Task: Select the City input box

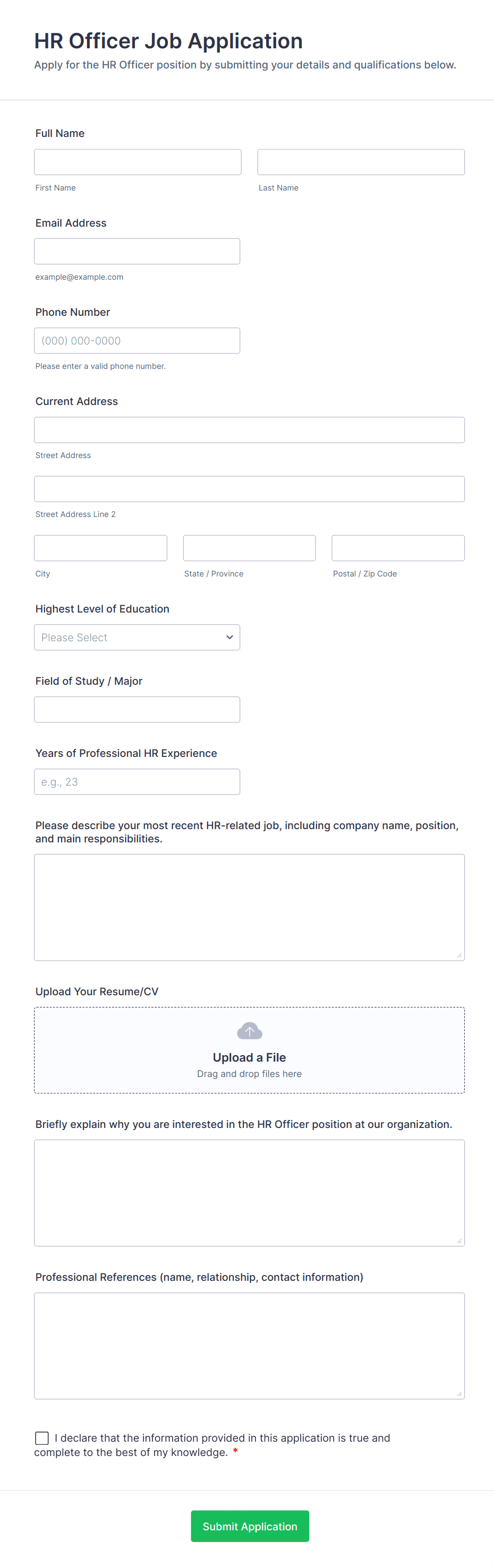Action: pos(100,548)
